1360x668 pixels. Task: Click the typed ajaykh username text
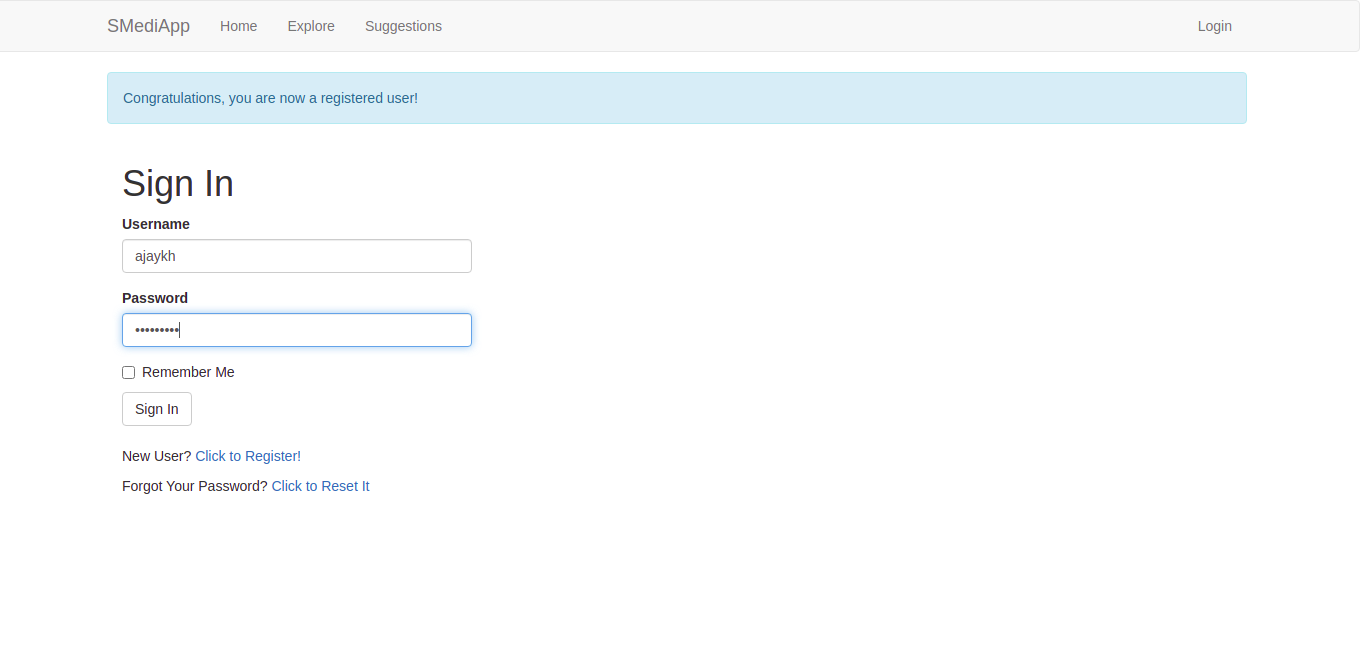(155, 256)
